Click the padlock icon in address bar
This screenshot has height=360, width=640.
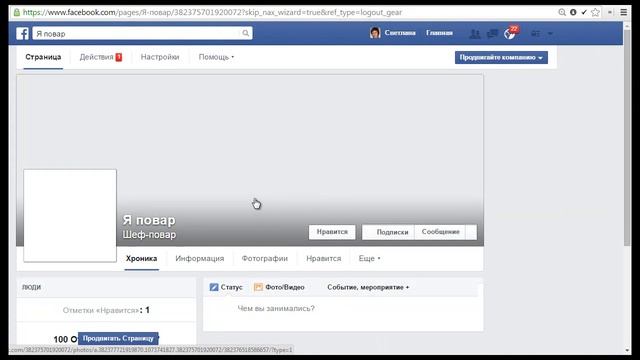click(16, 12)
